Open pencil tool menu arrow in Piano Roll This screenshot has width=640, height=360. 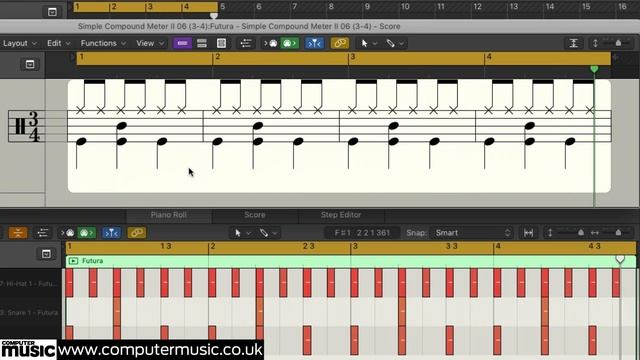[x=275, y=233]
